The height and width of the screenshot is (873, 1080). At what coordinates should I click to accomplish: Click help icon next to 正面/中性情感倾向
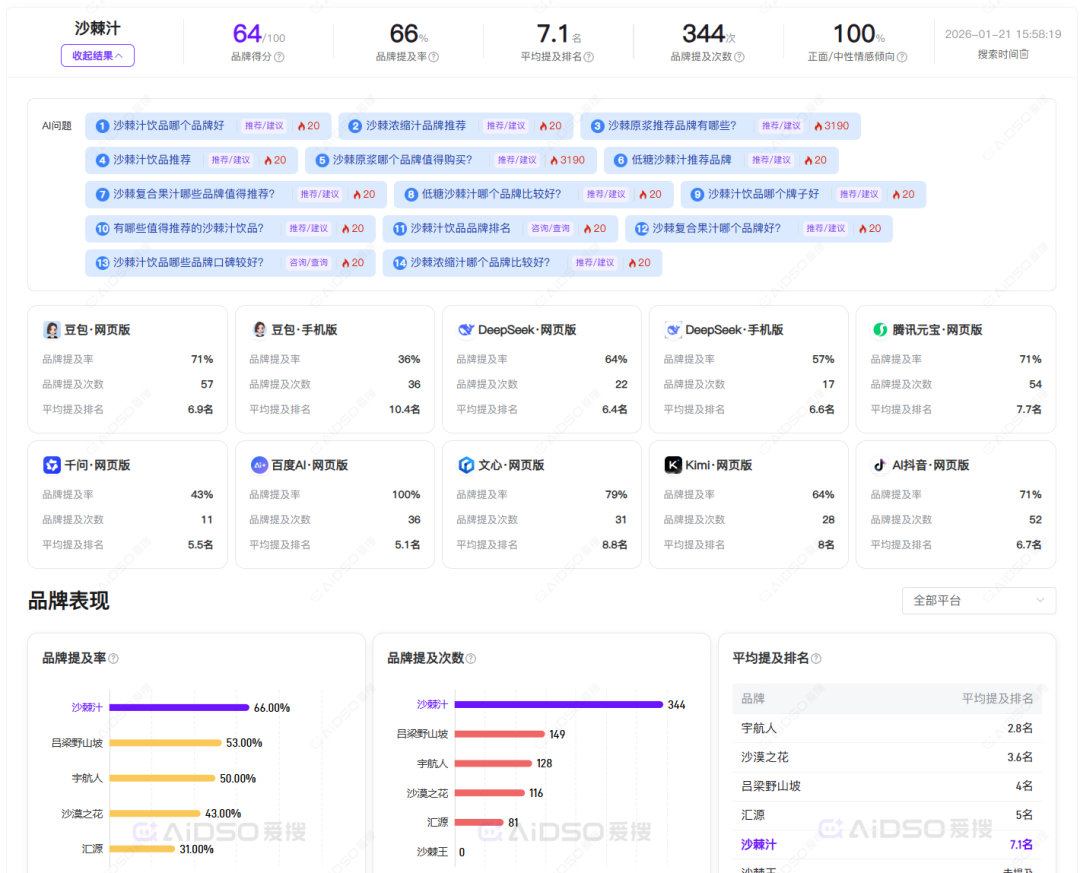902,57
